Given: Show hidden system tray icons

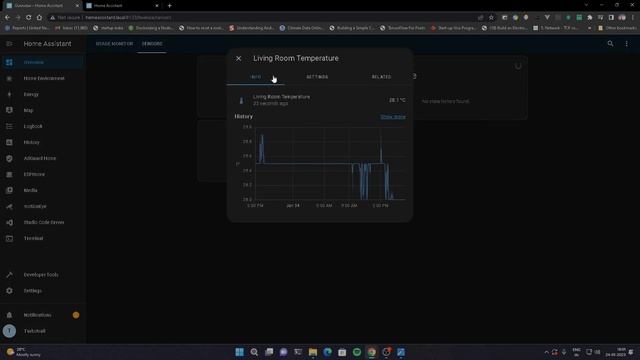Looking at the screenshot, I should point(547,352).
